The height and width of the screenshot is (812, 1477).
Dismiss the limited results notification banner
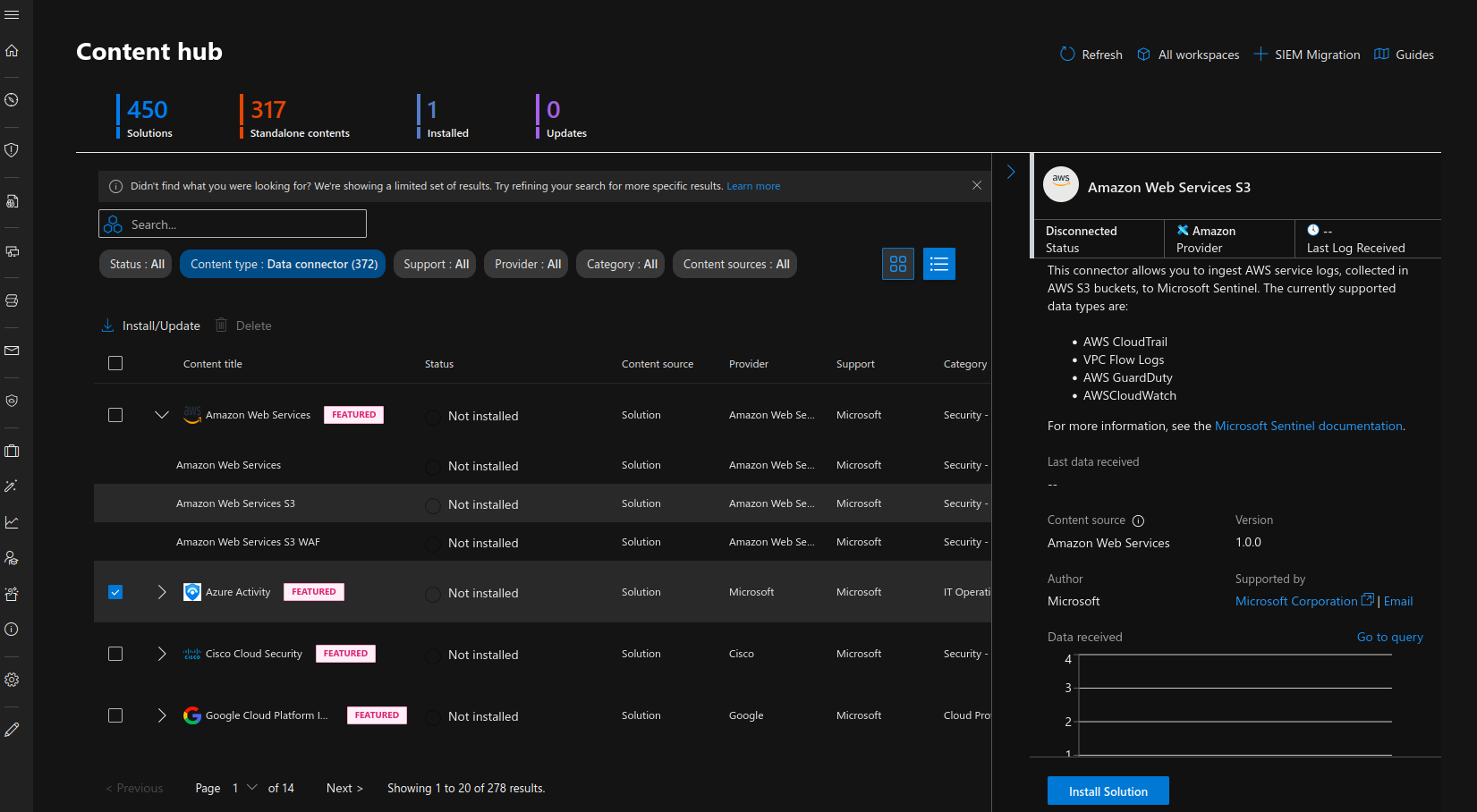[x=977, y=185]
